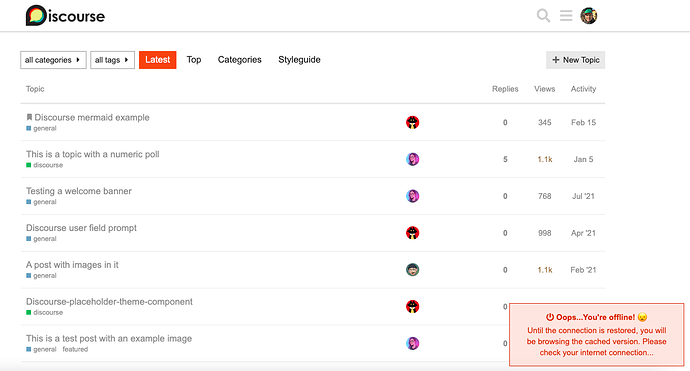Screen dimensions: 690x371
Task: Click general category under Discourse user field prompt
Action: pyautogui.click(x=41, y=239)
